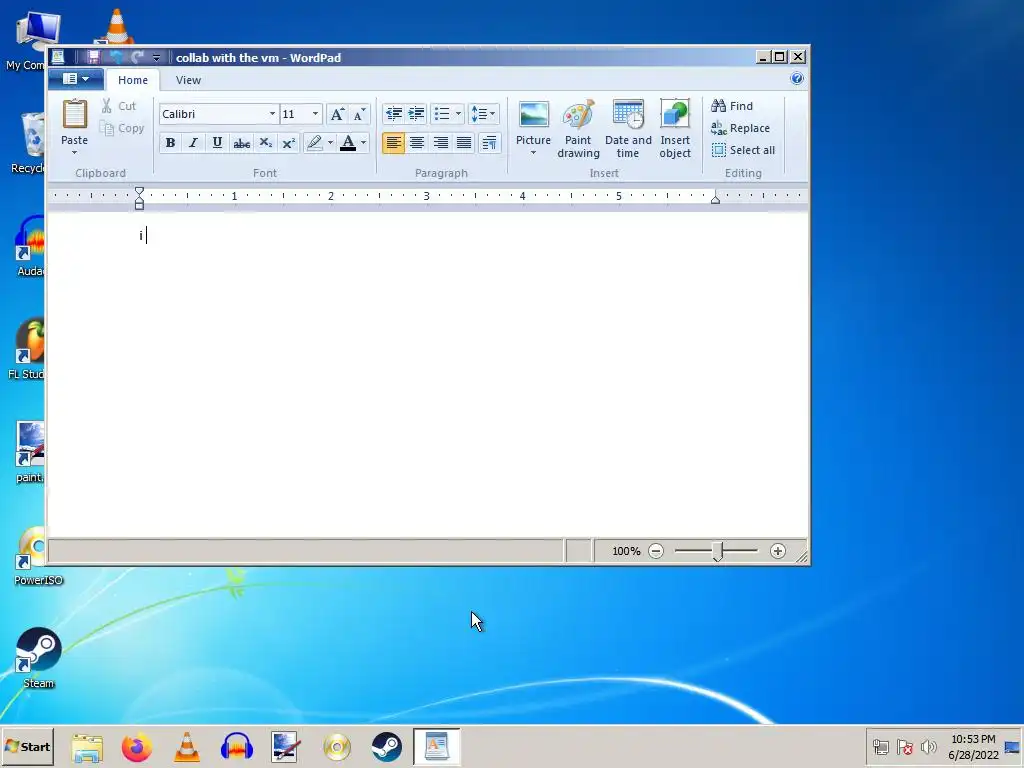Click the Paste clipboard icon

(74, 114)
